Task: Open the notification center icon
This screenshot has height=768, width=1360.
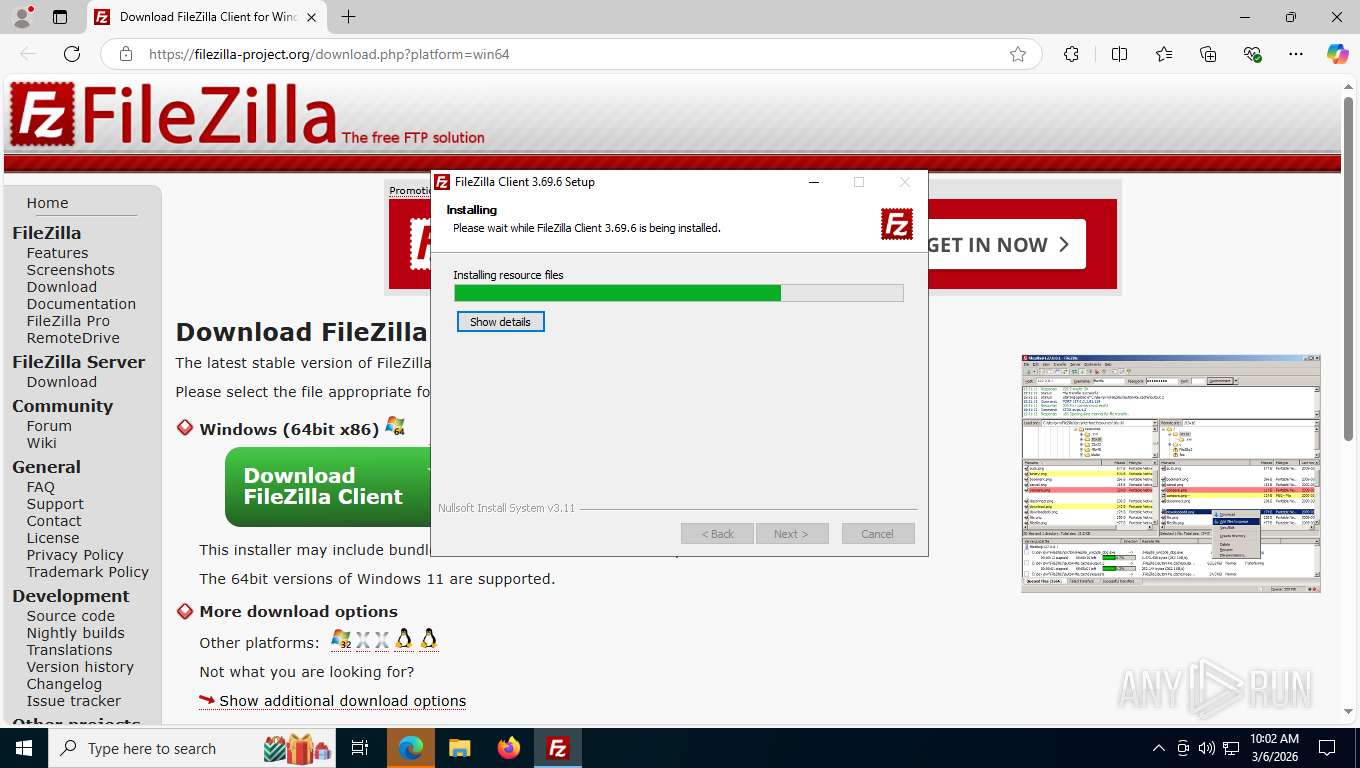Action: (x=1327, y=748)
